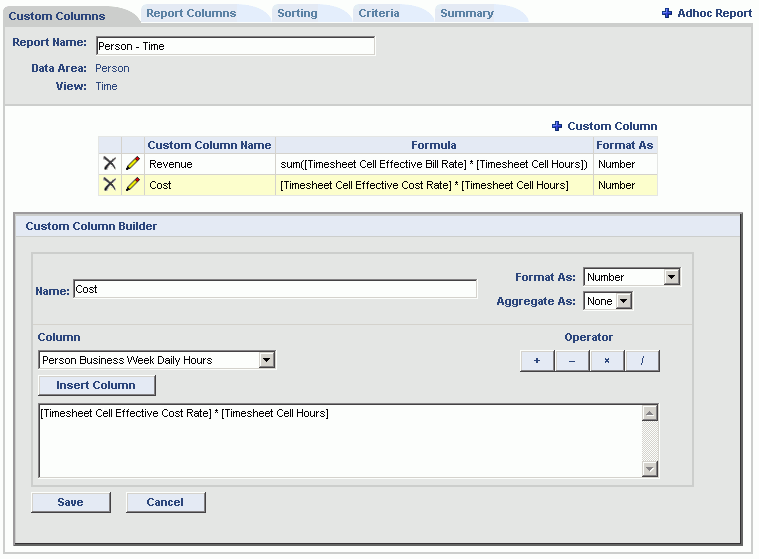The height and width of the screenshot is (559, 759).
Task: Click the Custom Column Builder title
Action: pos(91,226)
